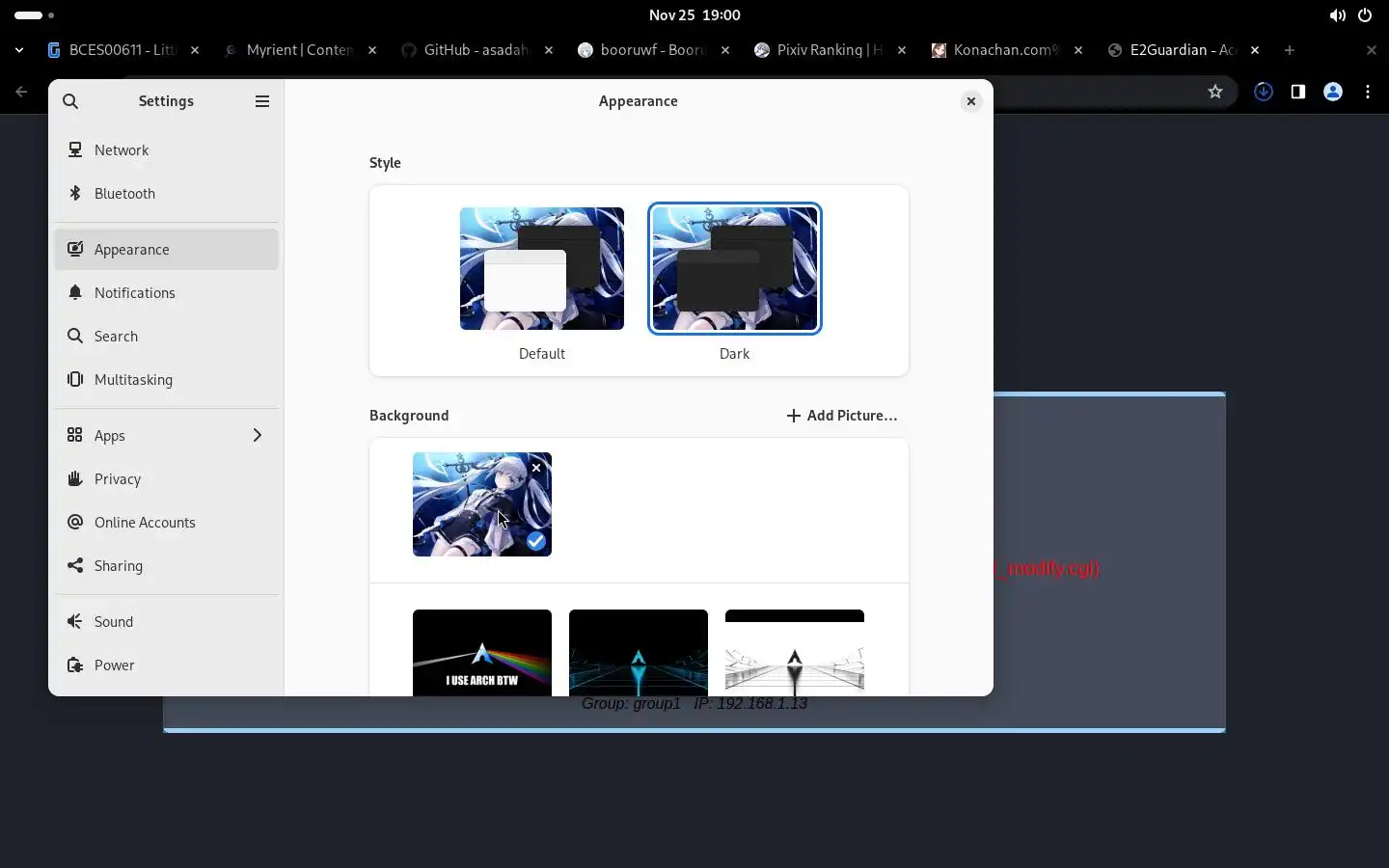Open the system volume indicator
This screenshot has width=1389, height=868.
click(1337, 15)
